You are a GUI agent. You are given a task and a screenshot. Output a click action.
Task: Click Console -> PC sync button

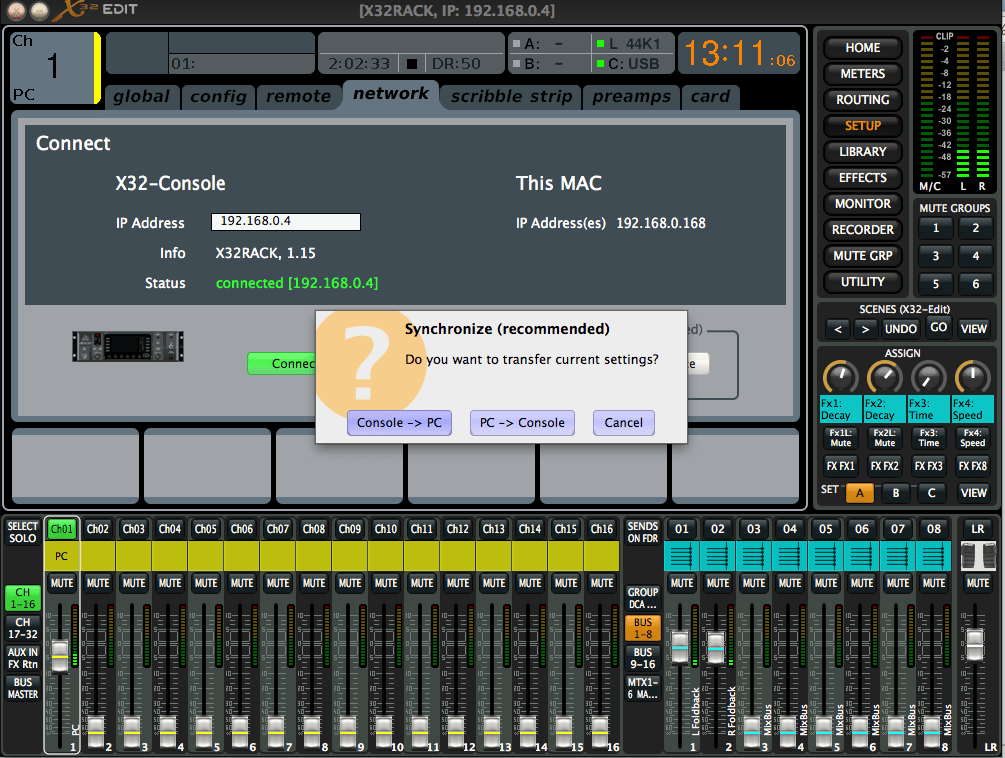coord(399,423)
